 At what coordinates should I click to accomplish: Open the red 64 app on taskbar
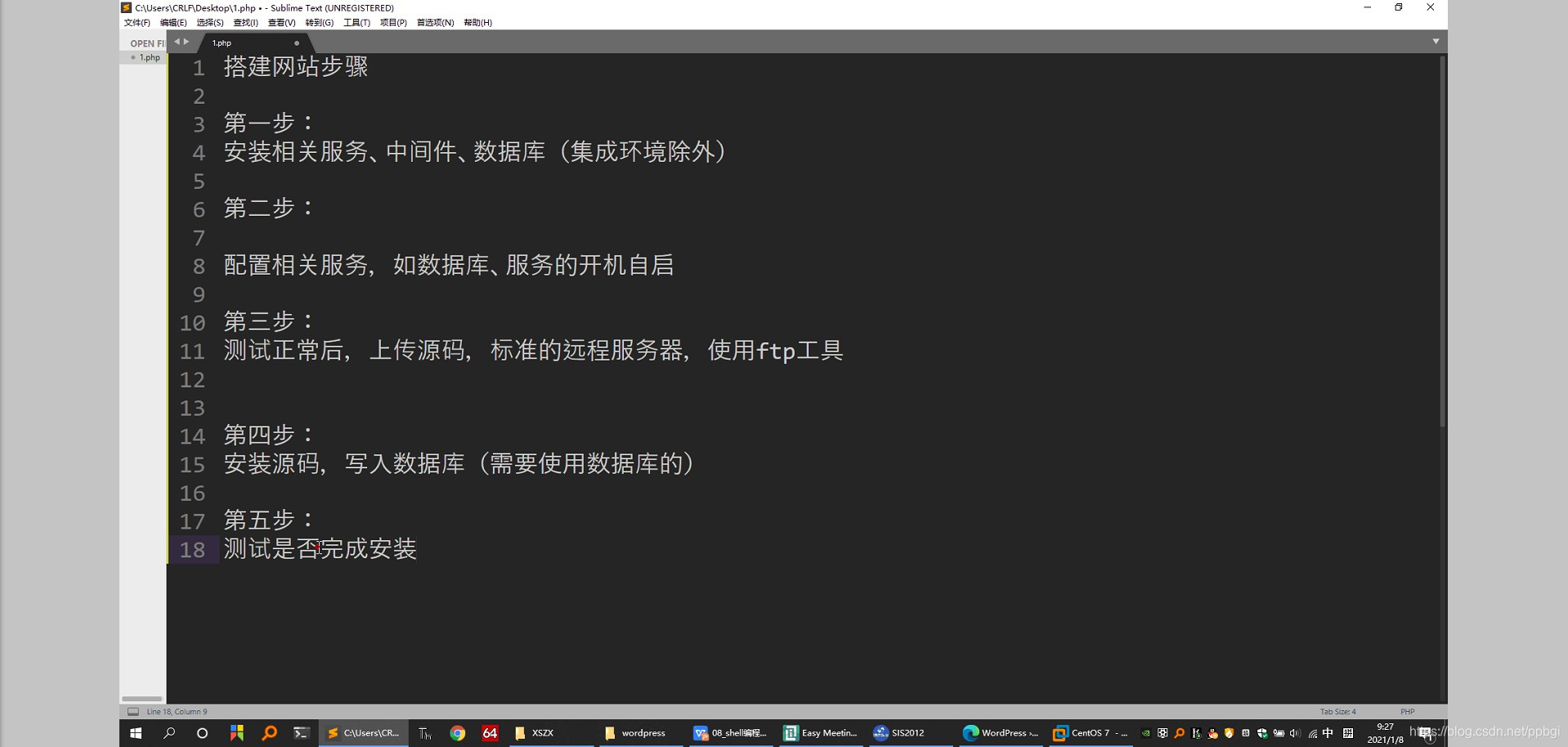coord(490,733)
